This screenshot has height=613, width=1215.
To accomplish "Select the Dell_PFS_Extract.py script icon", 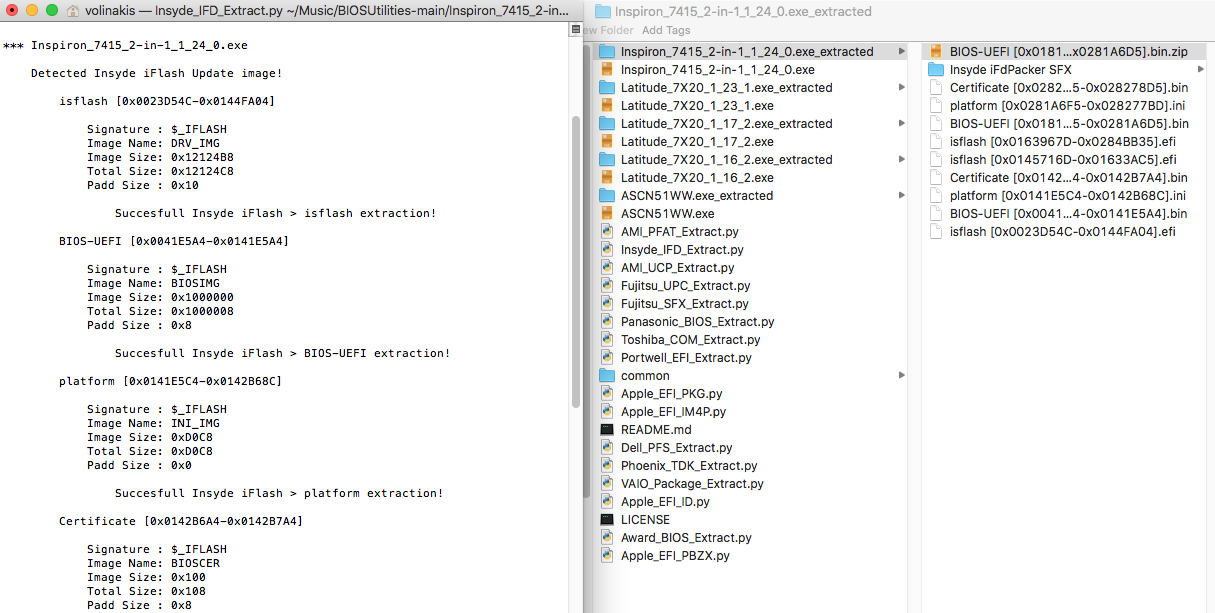I will tap(607, 448).
